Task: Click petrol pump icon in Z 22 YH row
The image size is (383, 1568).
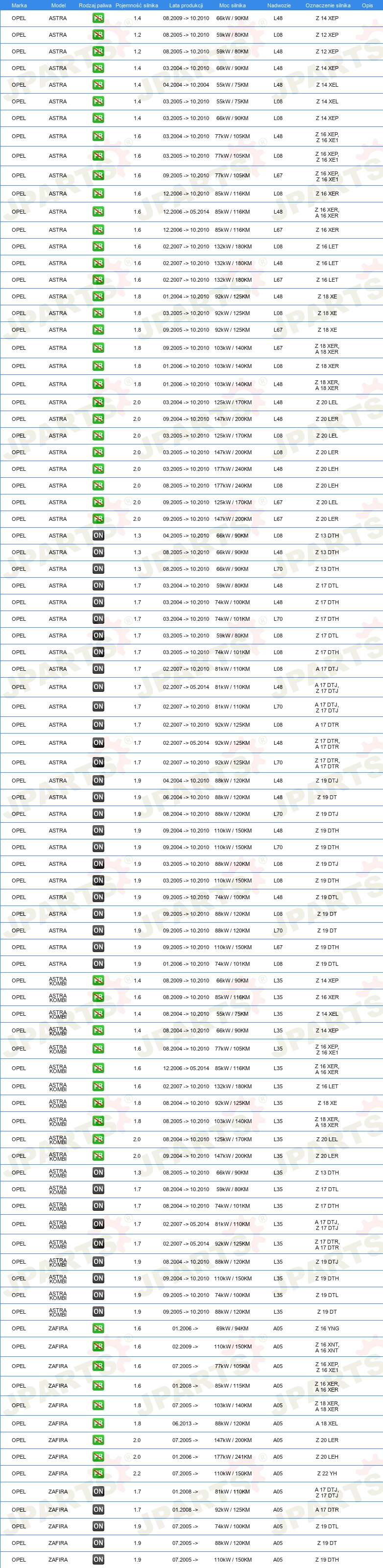Action: pos(98,1473)
